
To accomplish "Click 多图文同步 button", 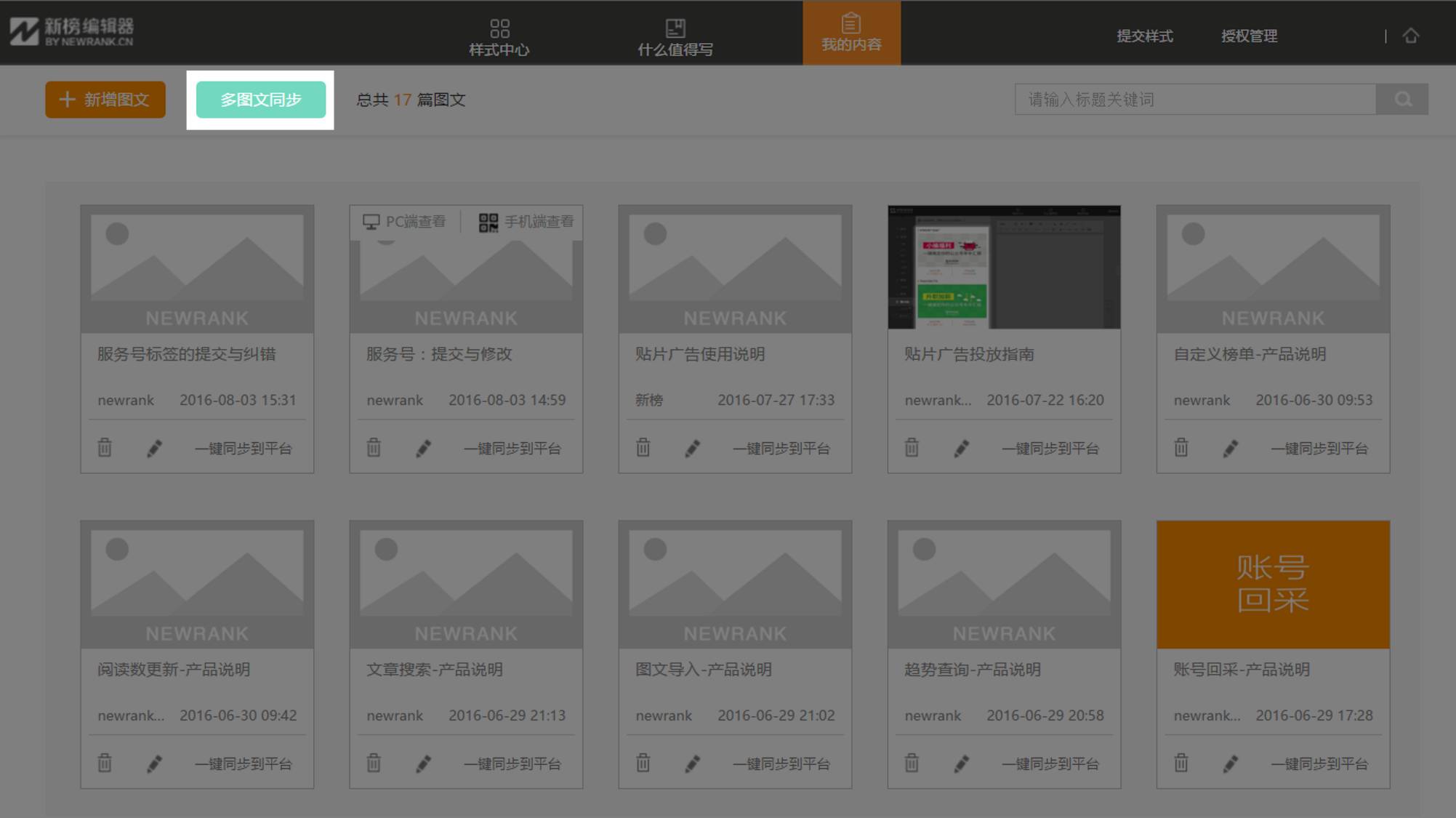I will (261, 99).
